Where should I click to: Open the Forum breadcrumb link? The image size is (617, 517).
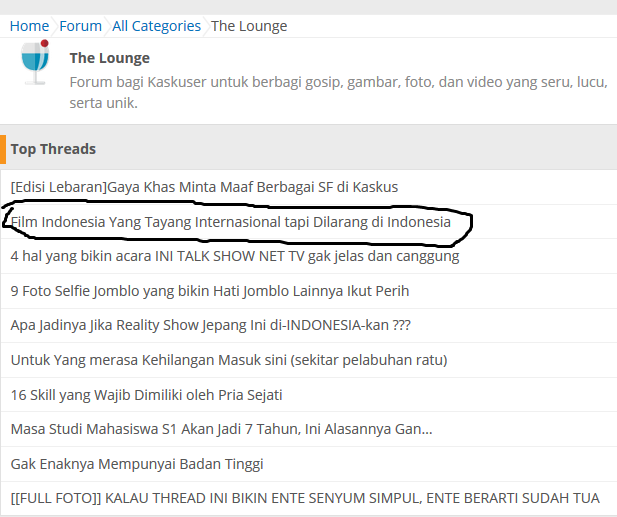coord(80,26)
